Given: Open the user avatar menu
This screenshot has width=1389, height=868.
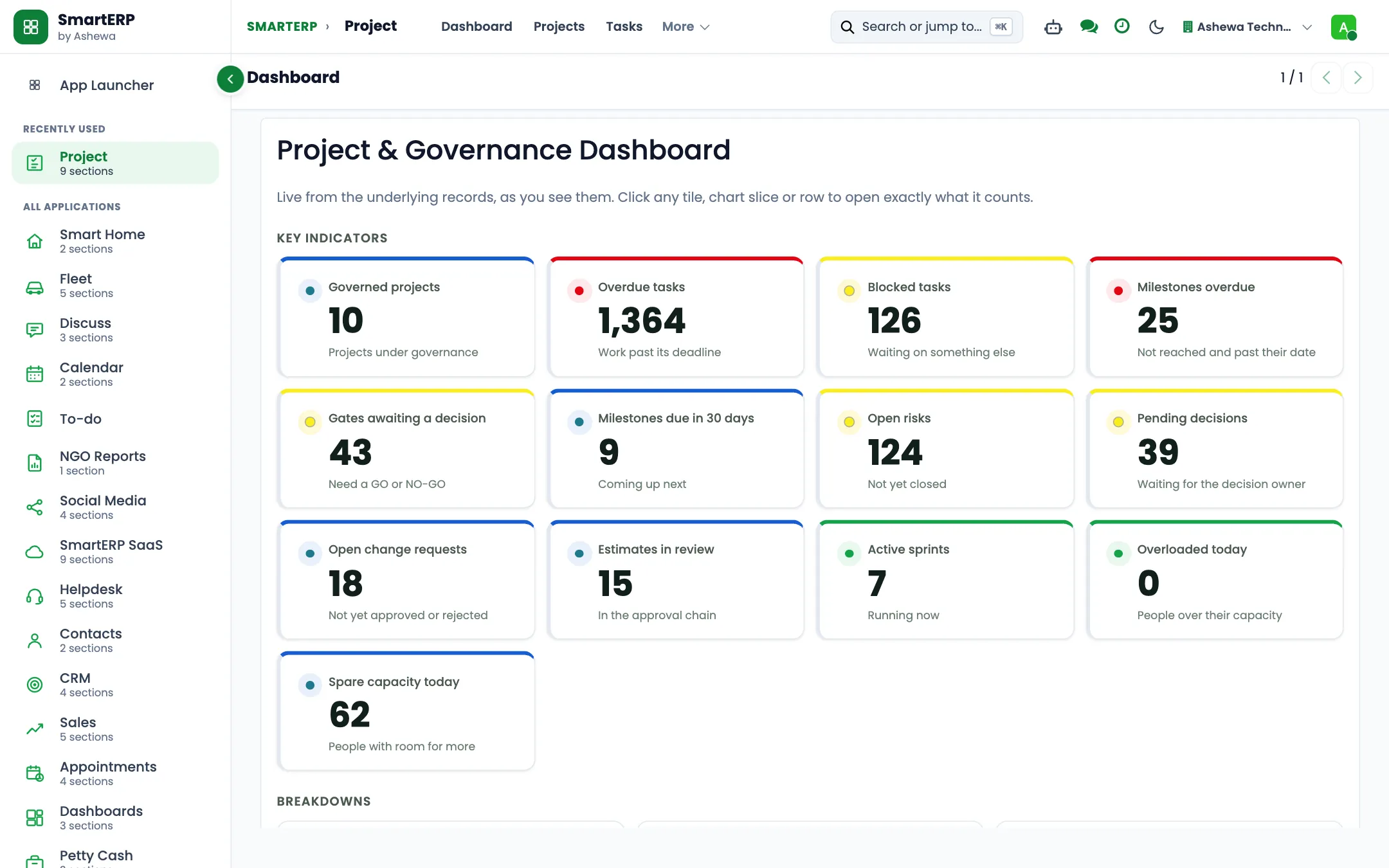Looking at the screenshot, I should coord(1343,27).
